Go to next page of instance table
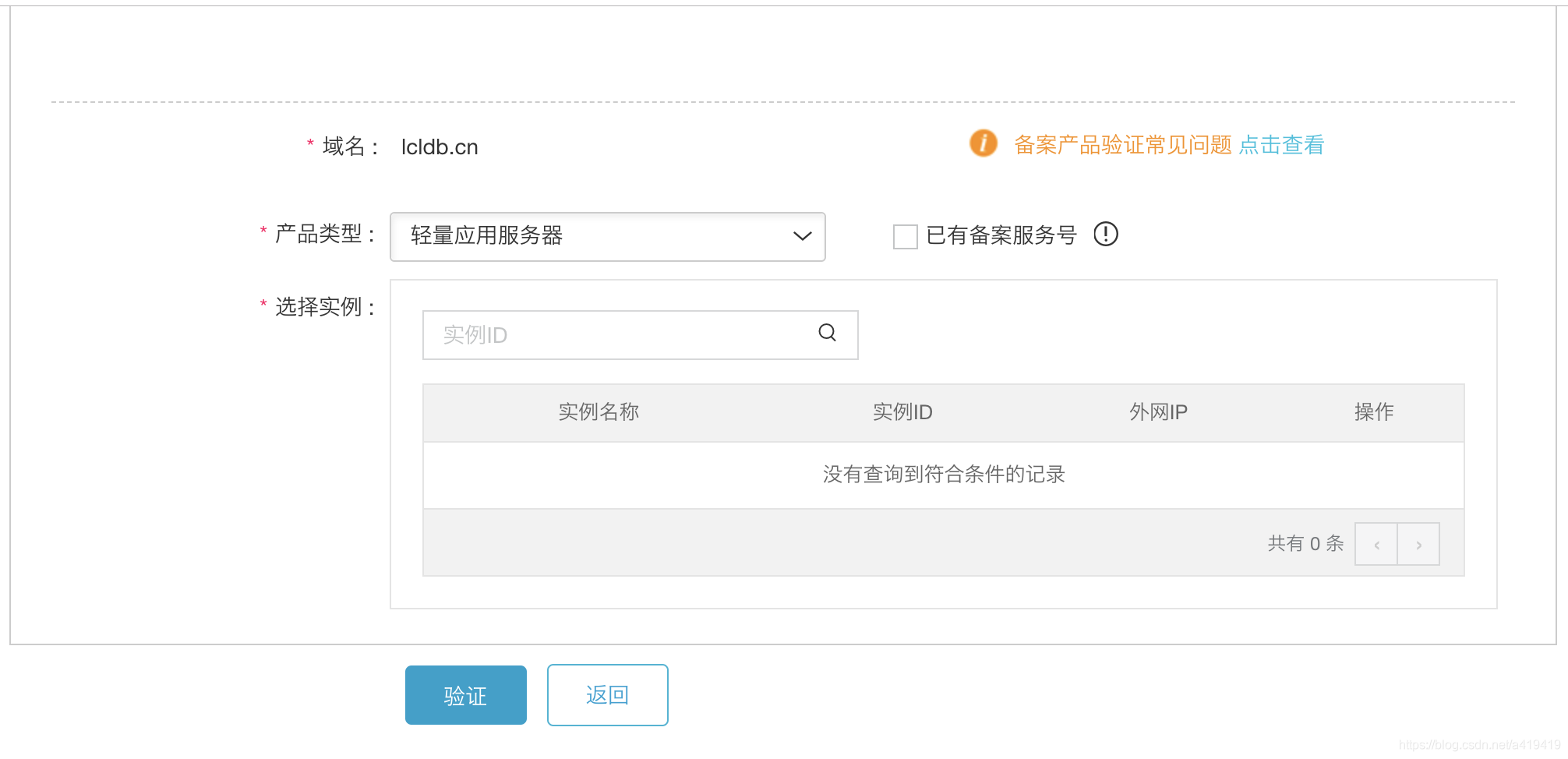 [x=1418, y=544]
